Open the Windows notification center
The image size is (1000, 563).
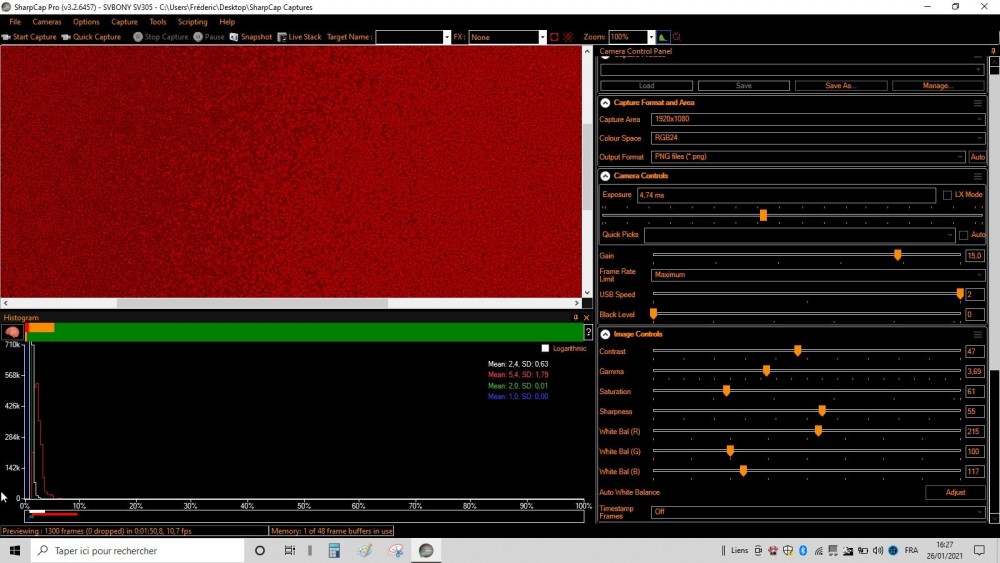(x=980, y=550)
